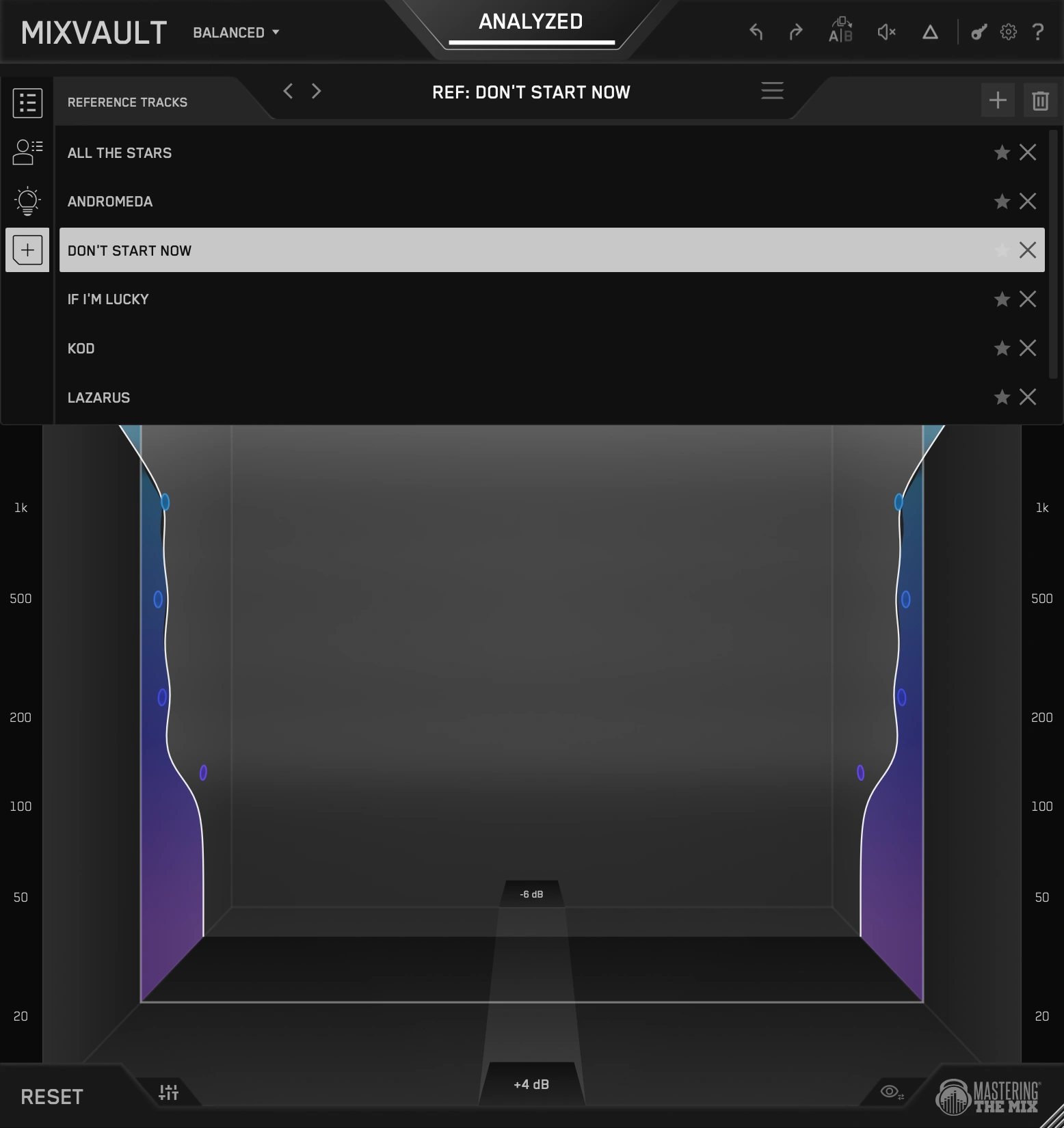Select right 1k EQ node

click(x=899, y=502)
